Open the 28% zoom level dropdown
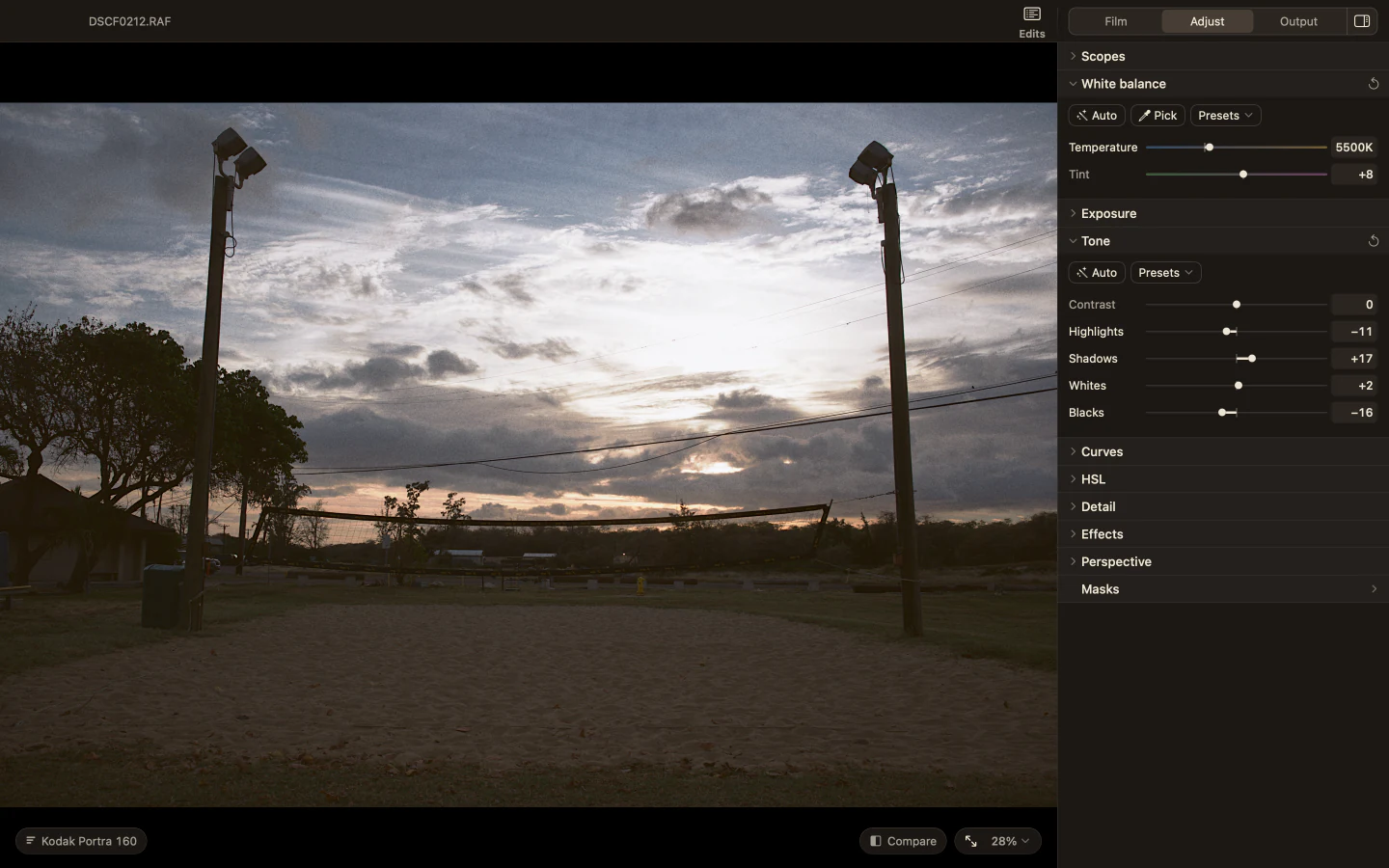The image size is (1389, 868). pos(1010,841)
